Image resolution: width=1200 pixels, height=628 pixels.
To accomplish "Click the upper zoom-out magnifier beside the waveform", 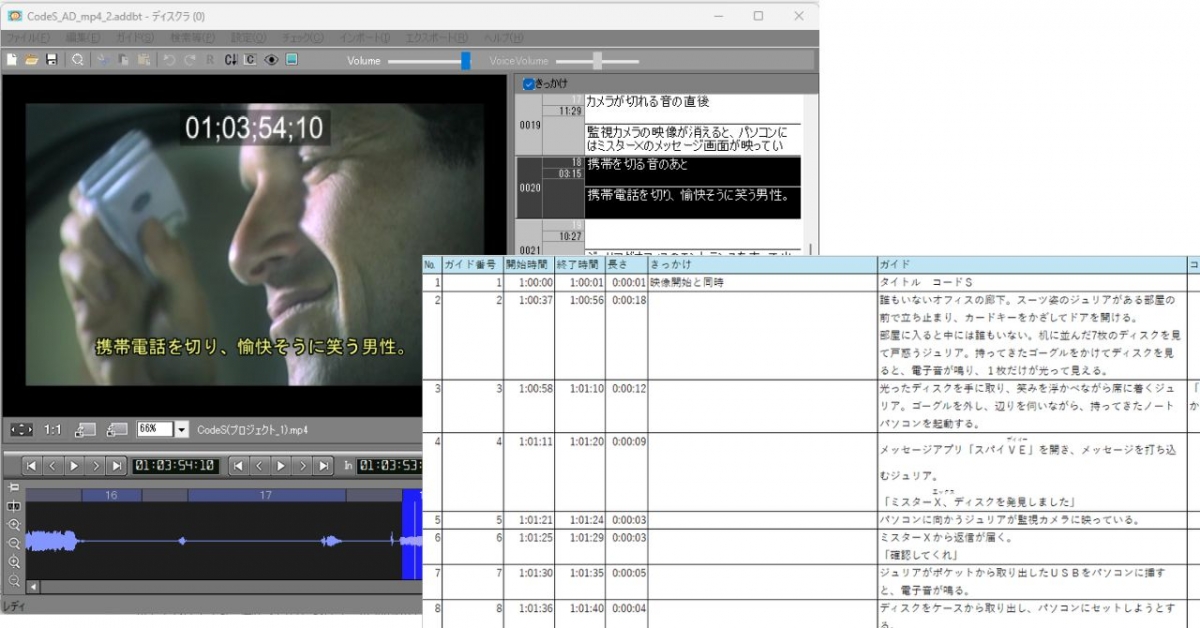I will [x=14, y=543].
